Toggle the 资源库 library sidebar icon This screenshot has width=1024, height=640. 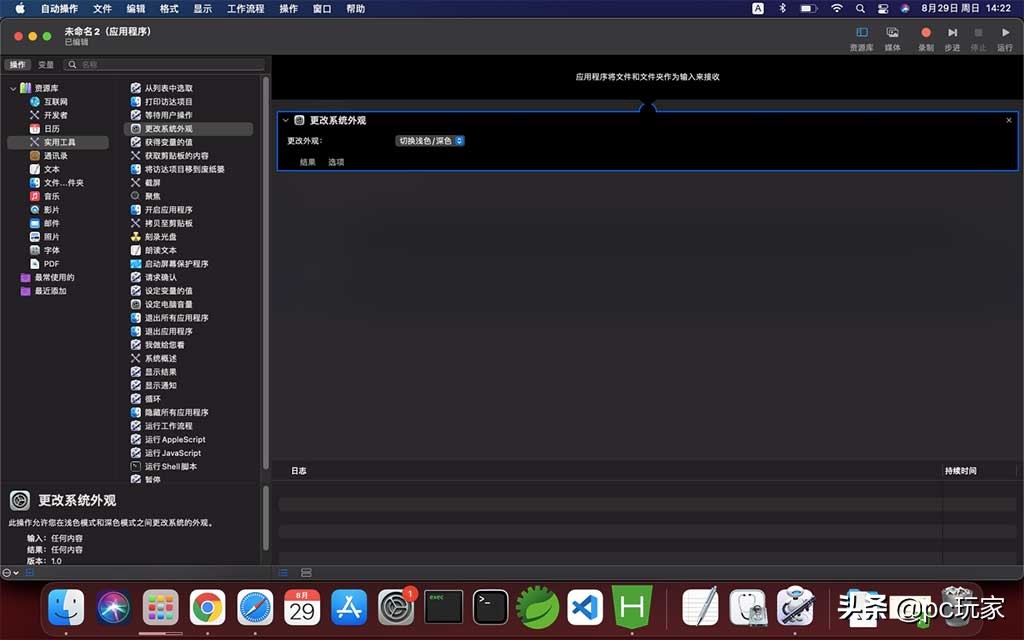[x=861, y=32]
